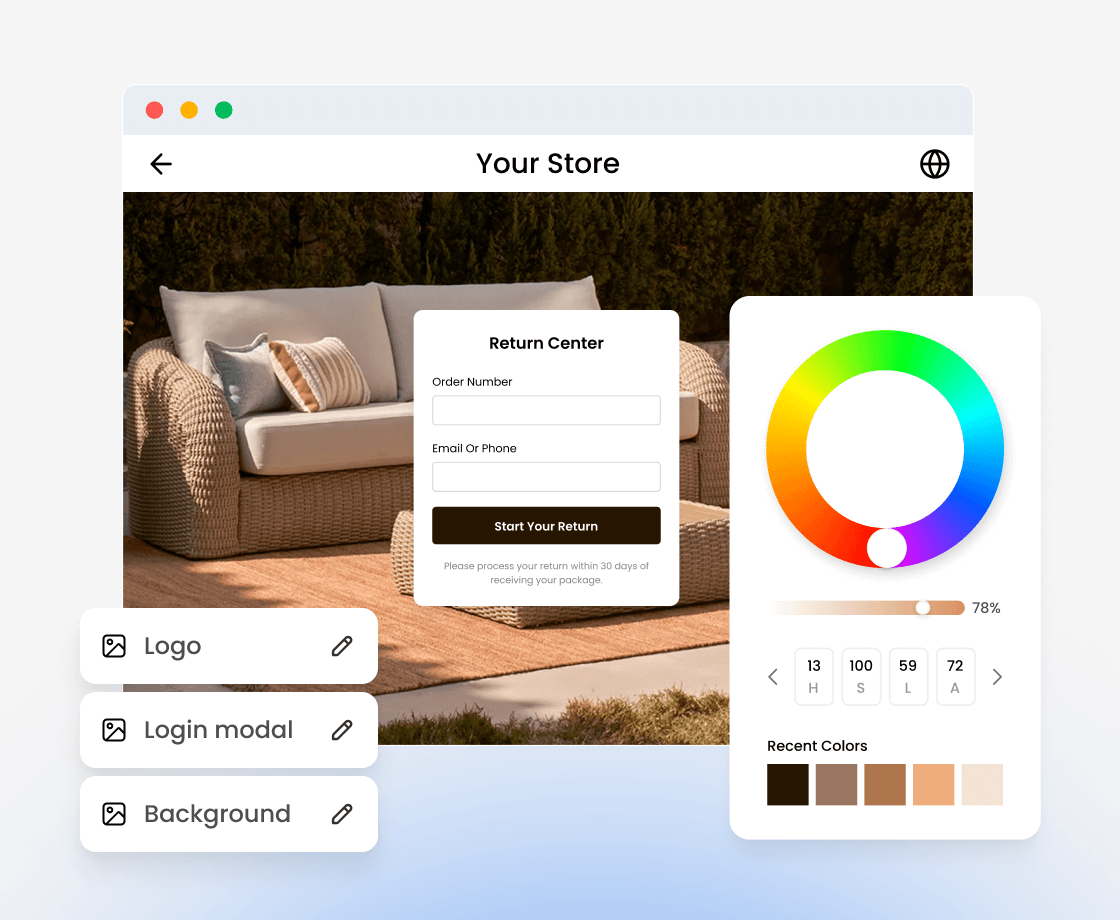Screen dimensions: 1120x920
Task: Click the H value box showing 13
Action: coord(814,676)
